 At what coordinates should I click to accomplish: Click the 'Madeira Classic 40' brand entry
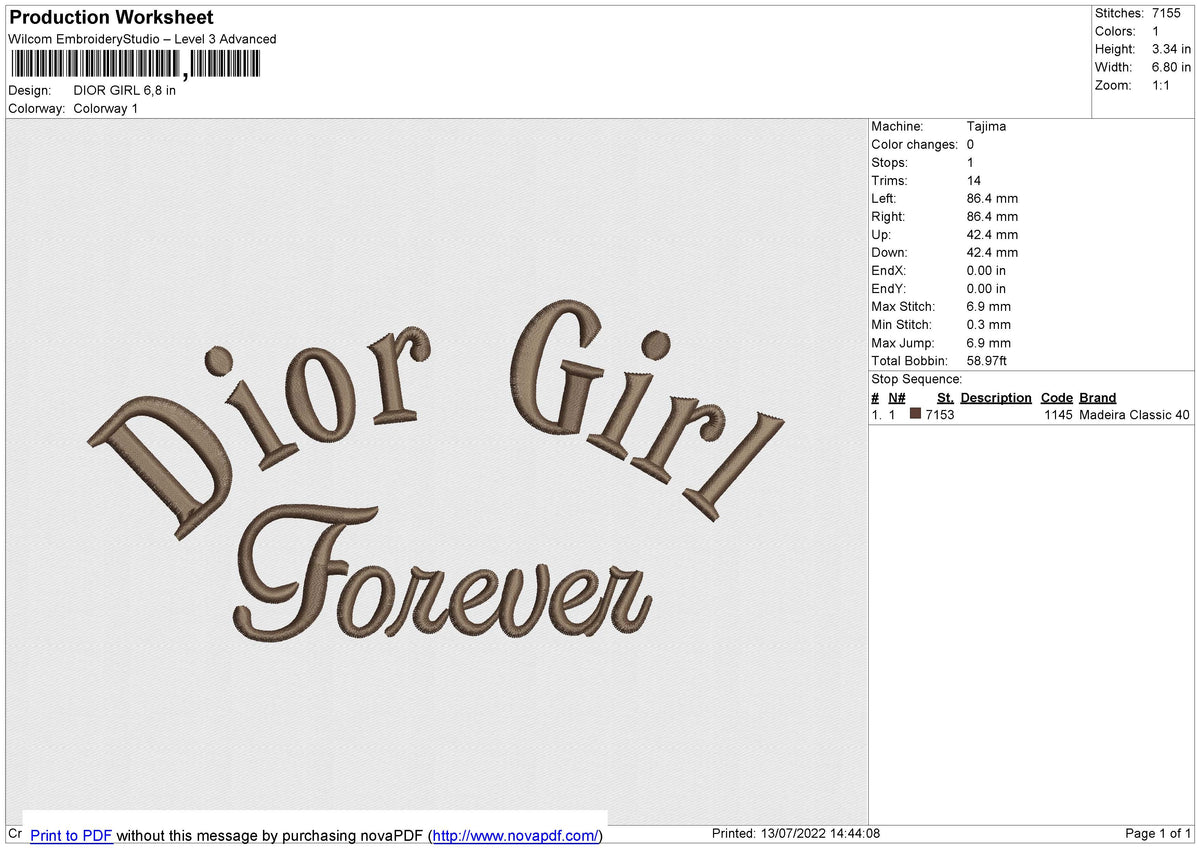tap(1135, 414)
